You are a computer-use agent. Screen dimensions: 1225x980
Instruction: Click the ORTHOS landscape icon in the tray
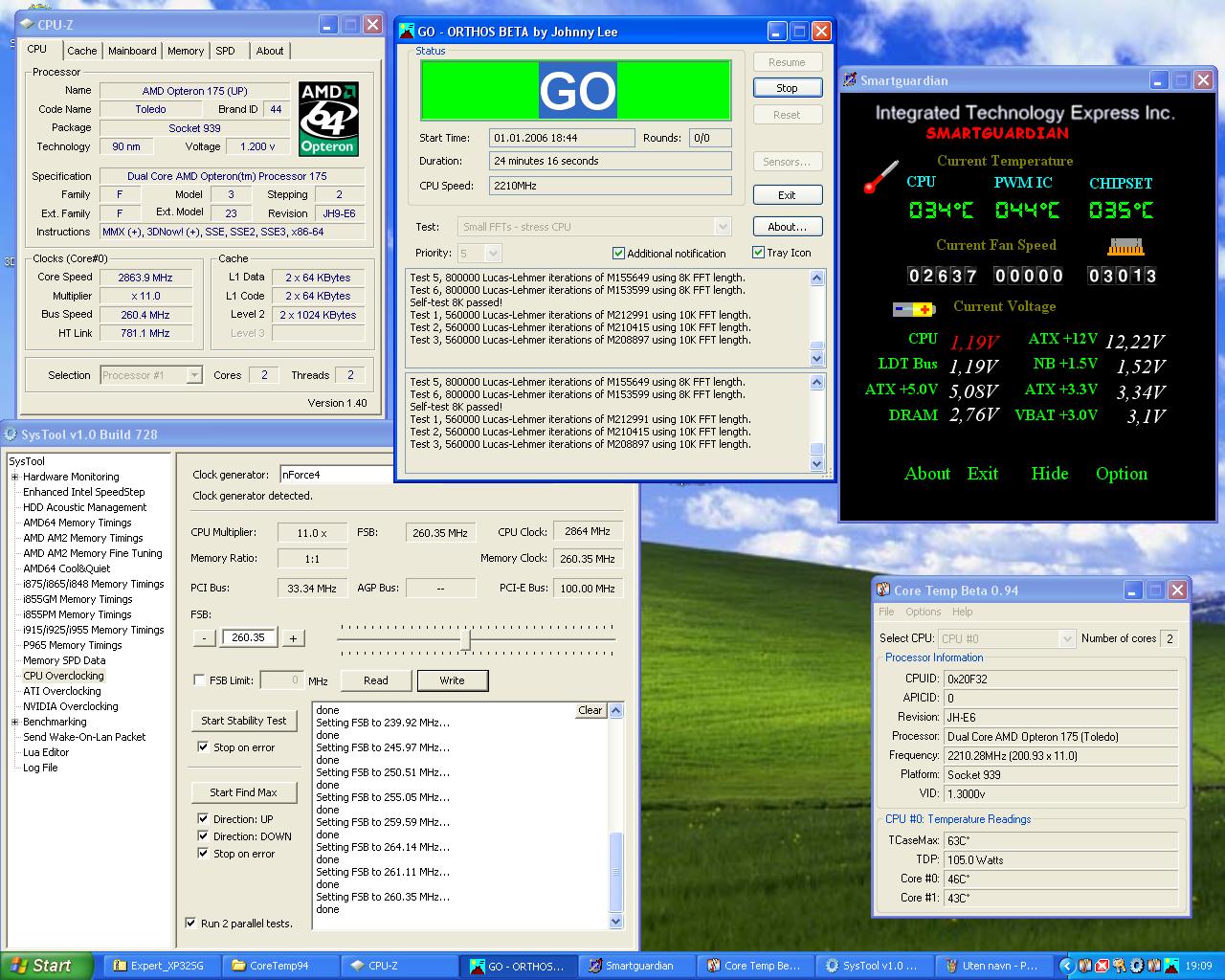pos(1170,966)
